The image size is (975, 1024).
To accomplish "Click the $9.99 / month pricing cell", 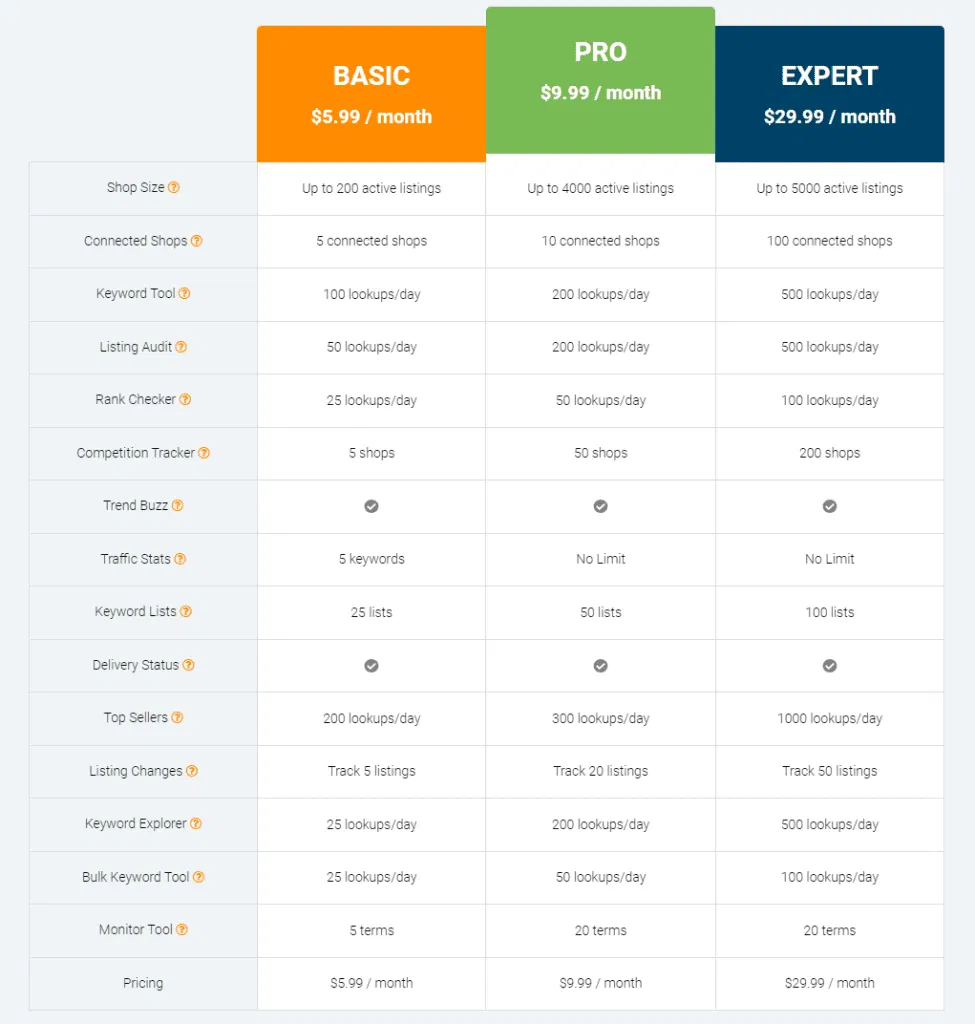I will click(600, 983).
